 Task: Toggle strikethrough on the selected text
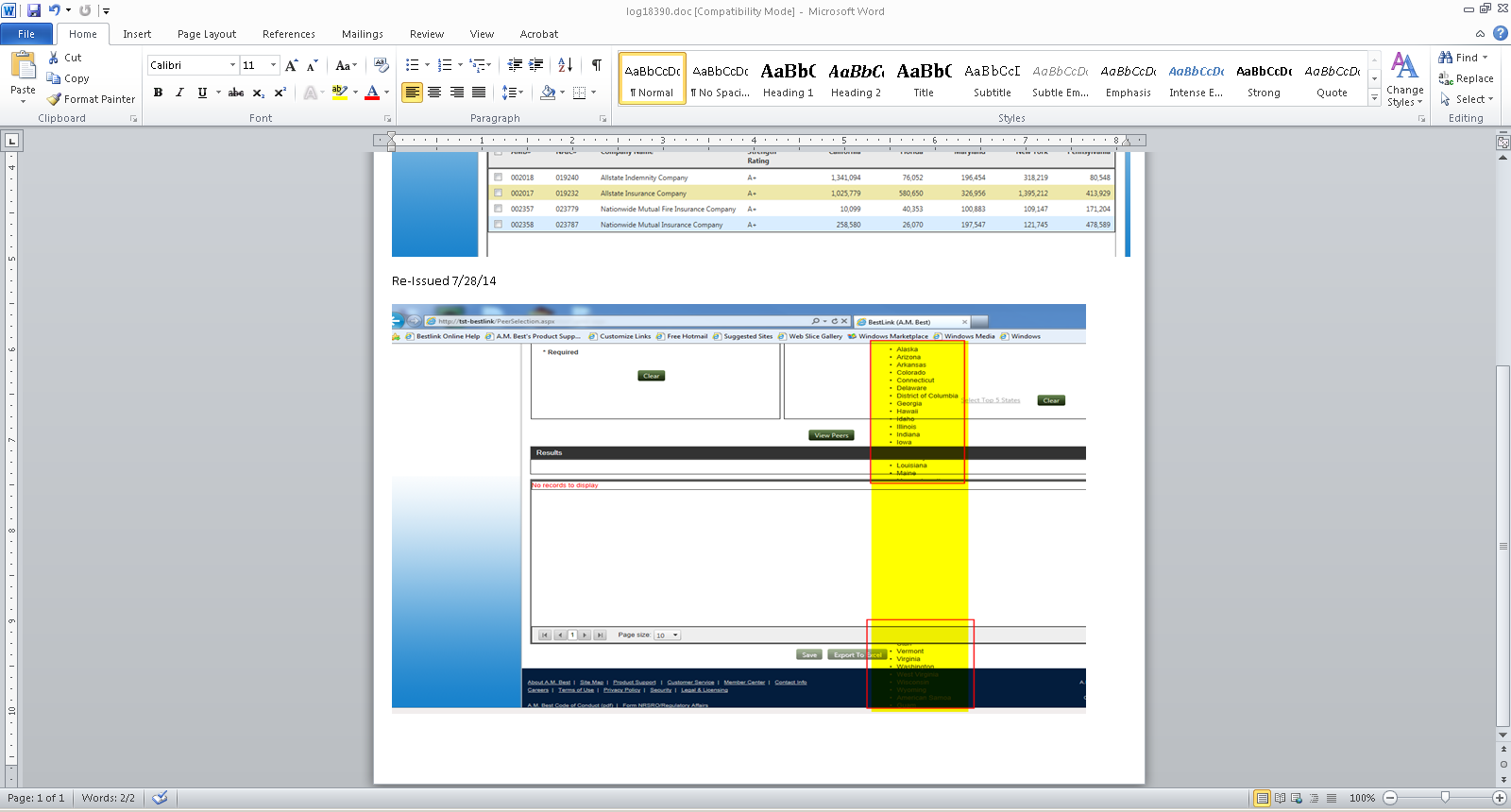click(x=236, y=93)
